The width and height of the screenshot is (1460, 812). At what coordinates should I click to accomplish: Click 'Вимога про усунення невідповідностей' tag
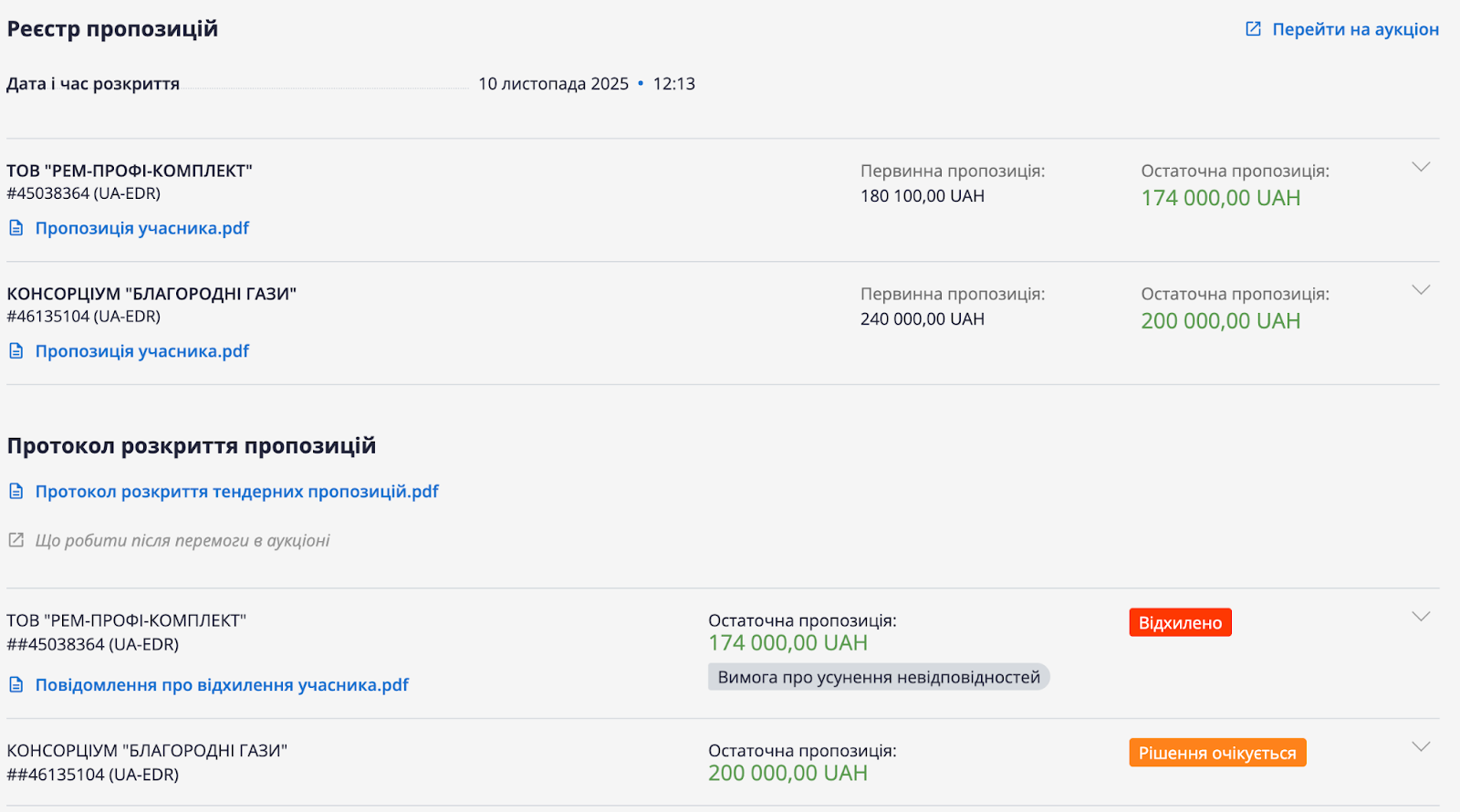879,677
